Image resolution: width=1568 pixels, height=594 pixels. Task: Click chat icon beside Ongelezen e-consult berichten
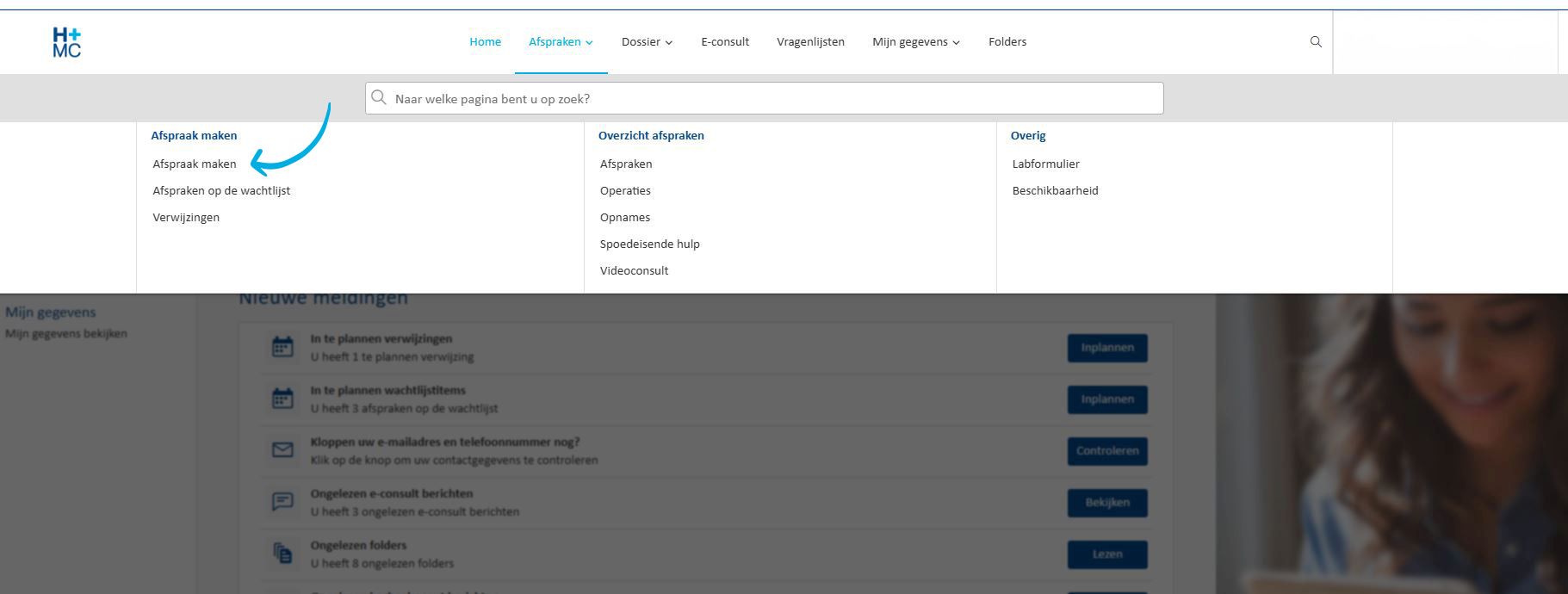pyautogui.click(x=282, y=502)
